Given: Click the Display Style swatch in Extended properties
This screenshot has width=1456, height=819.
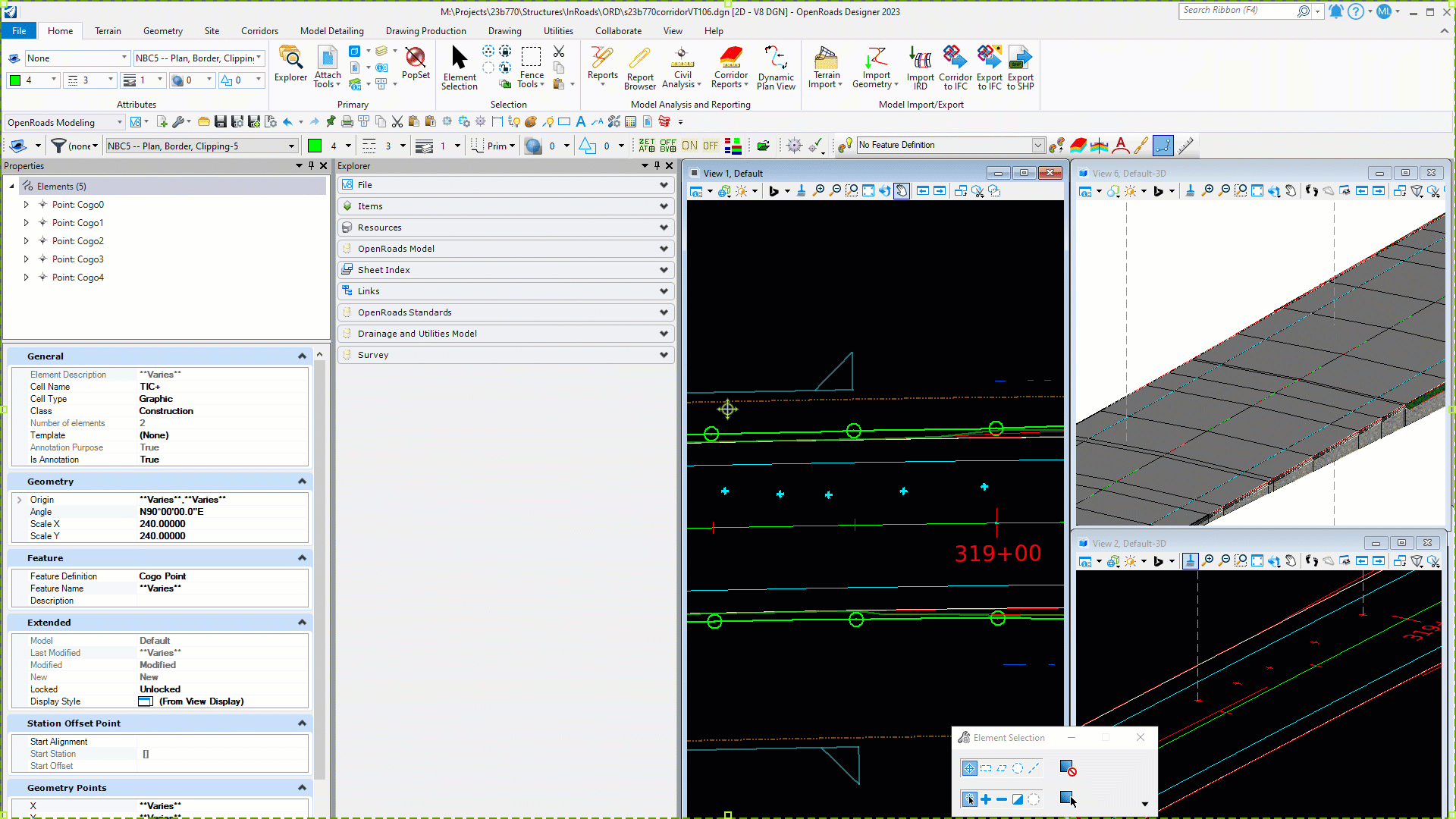Looking at the screenshot, I should coord(146,701).
